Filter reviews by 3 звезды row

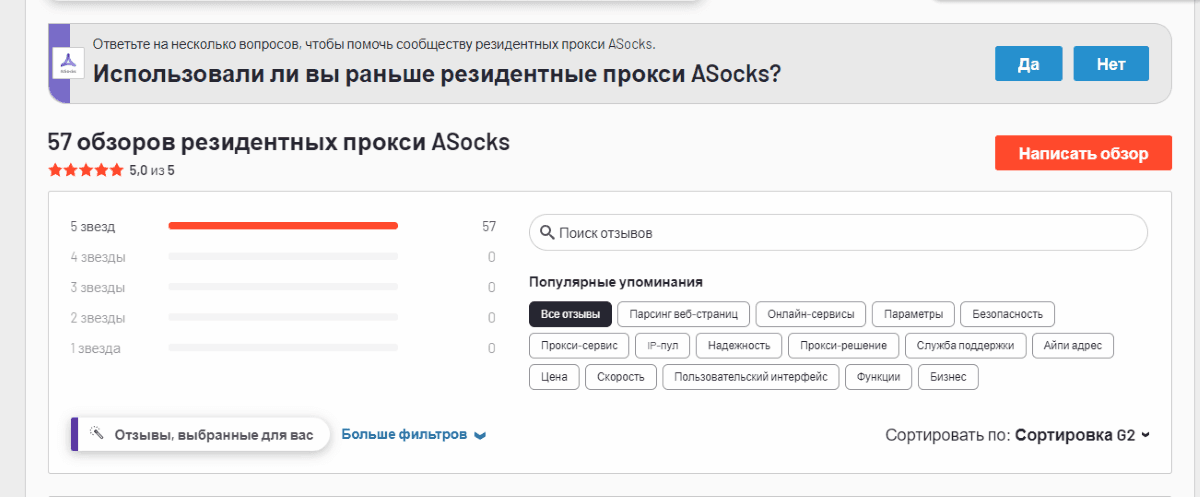click(x=283, y=287)
